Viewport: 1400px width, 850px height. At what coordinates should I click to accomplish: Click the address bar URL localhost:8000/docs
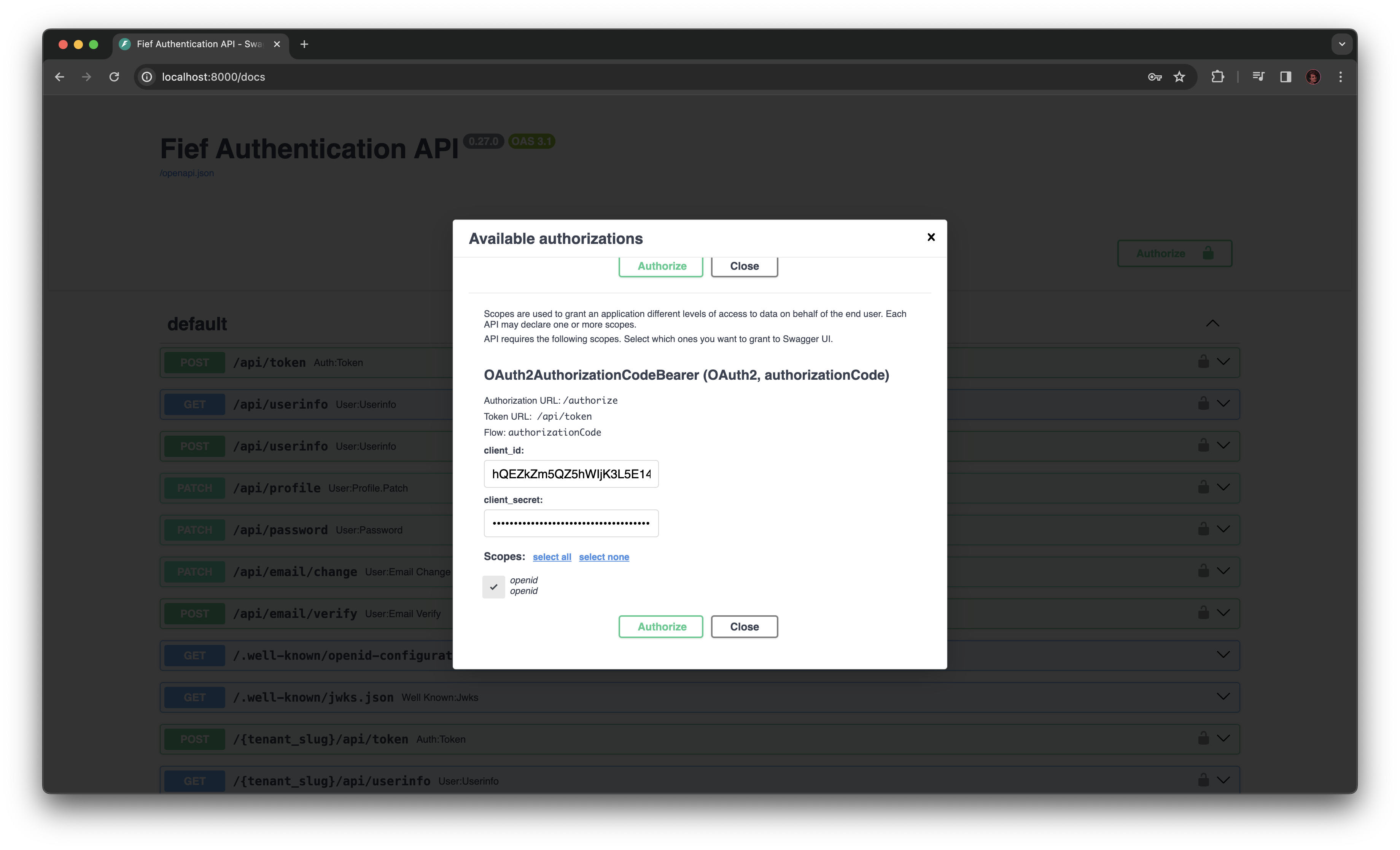[214, 77]
